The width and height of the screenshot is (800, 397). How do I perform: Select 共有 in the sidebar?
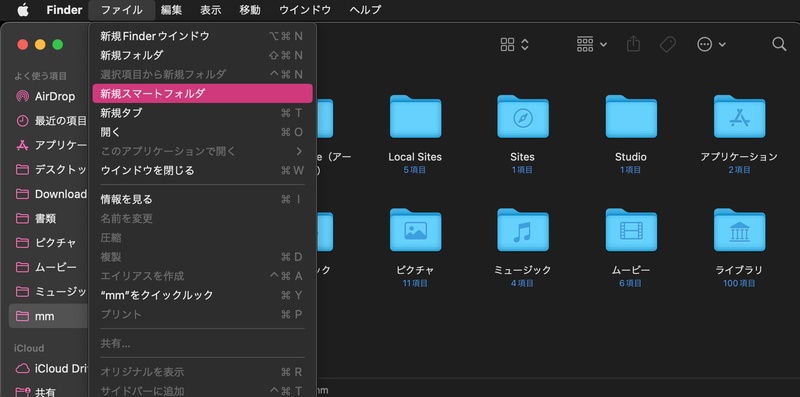[49, 392]
